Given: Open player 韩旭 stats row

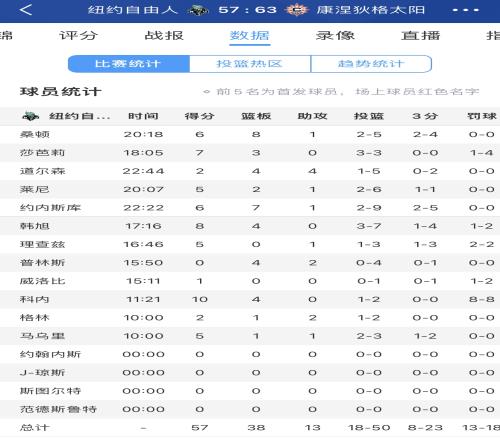Looking at the screenshot, I should click(x=250, y=226).
